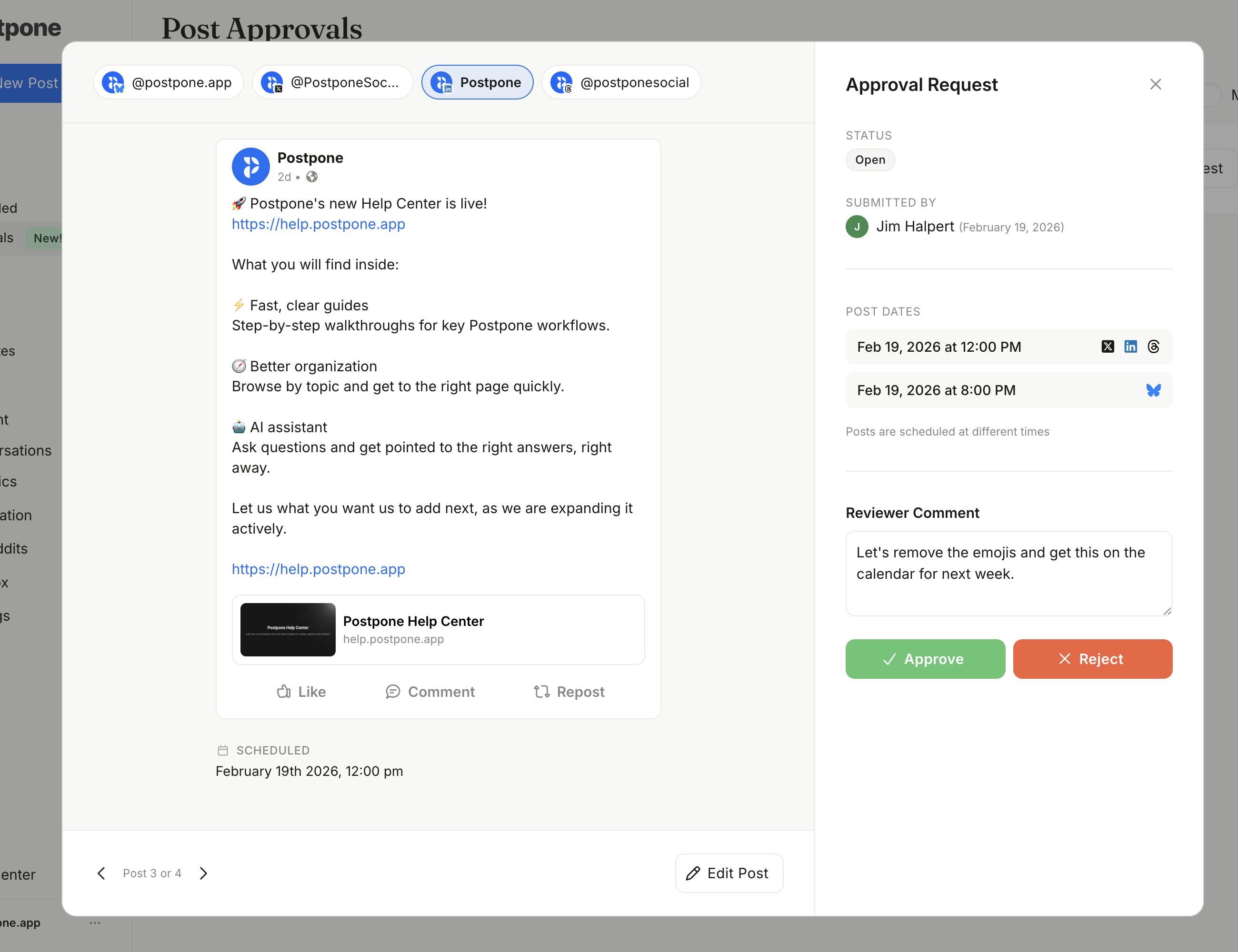Click the Repost icon on the post preview
Screen dimensions: 1238x952
541,691
